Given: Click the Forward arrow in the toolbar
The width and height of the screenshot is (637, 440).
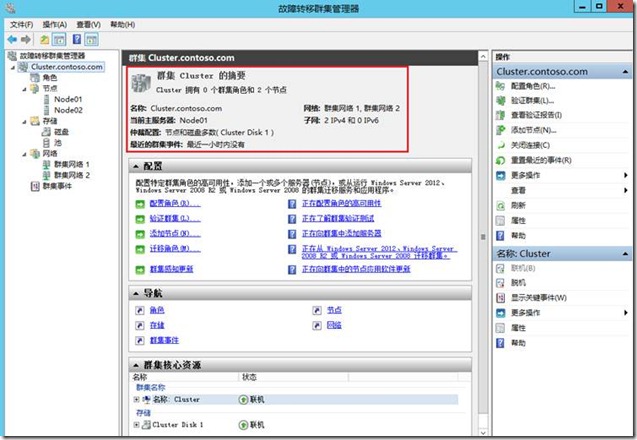Looking at the screenshot, I should pyautogui.click(x=26, y=39).
